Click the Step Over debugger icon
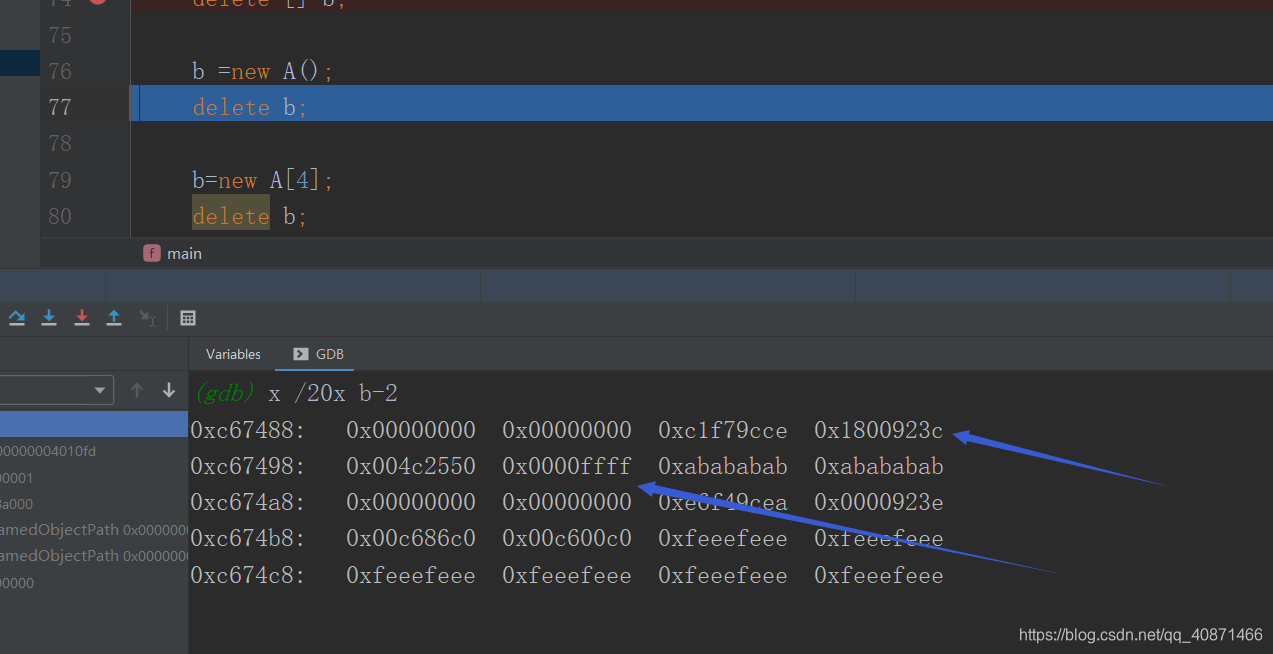1273x654 pixels. (x=17, y=318)
